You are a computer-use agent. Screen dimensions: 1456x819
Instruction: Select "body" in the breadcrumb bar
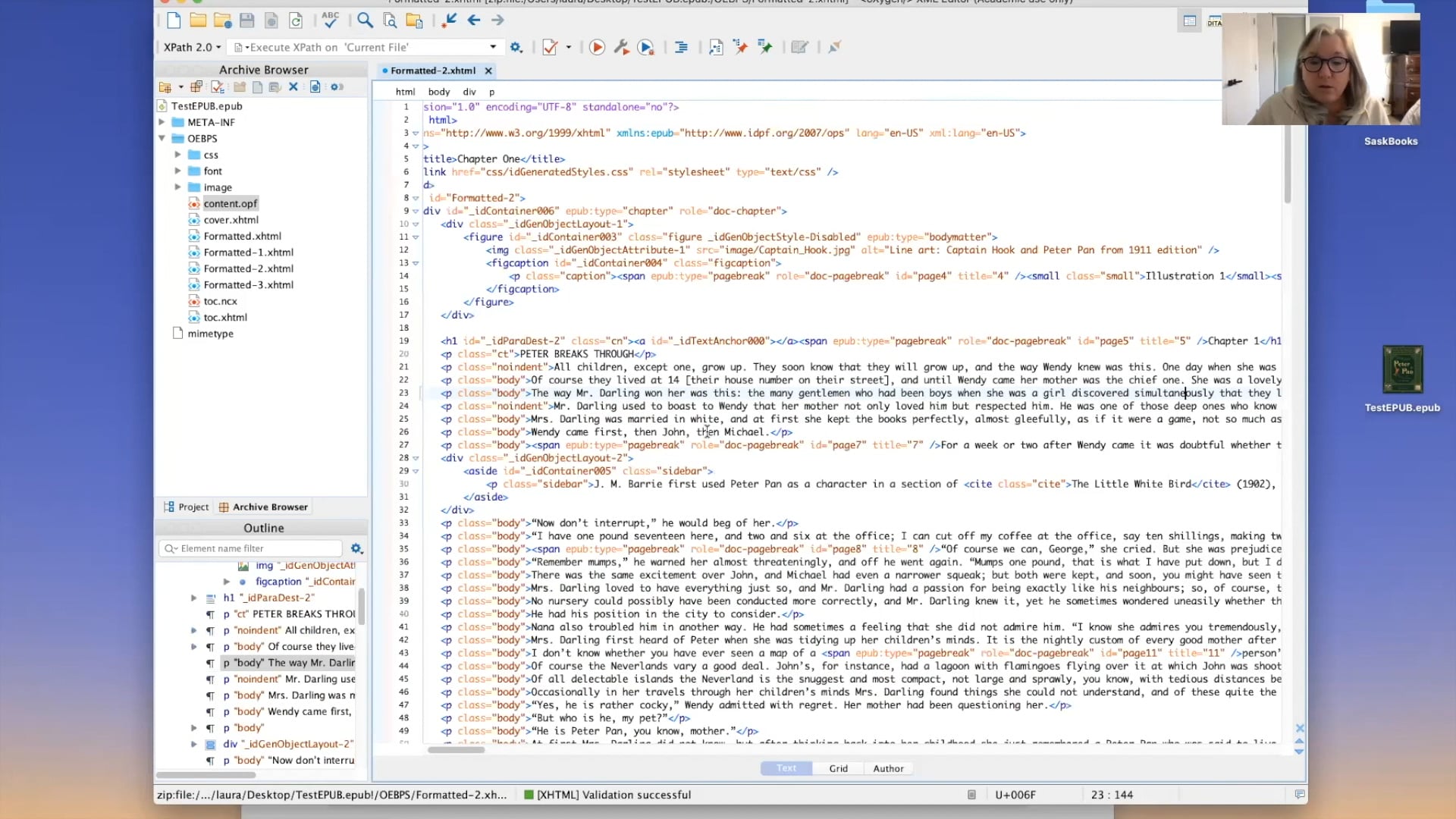438,91
